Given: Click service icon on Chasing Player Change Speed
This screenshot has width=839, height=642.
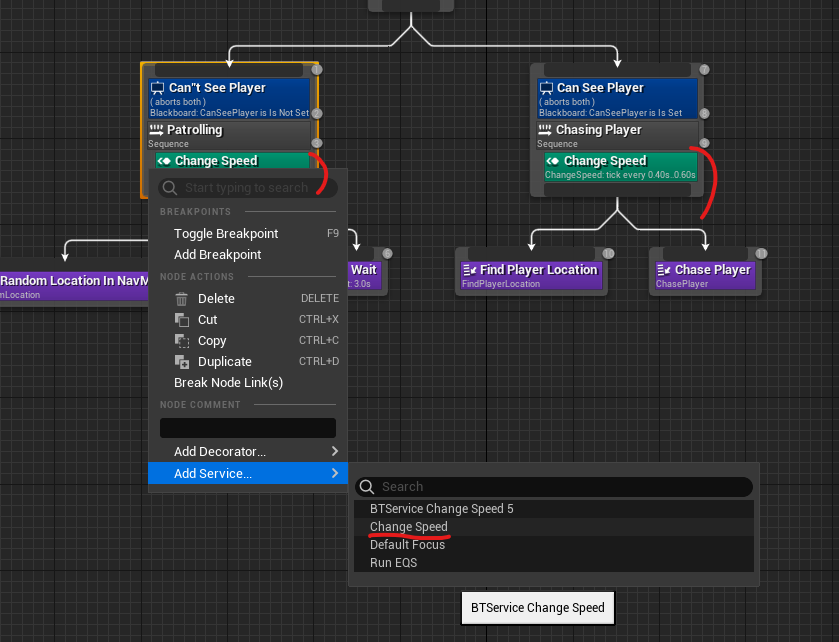Looking at the screenshot, I should (553, 161).
